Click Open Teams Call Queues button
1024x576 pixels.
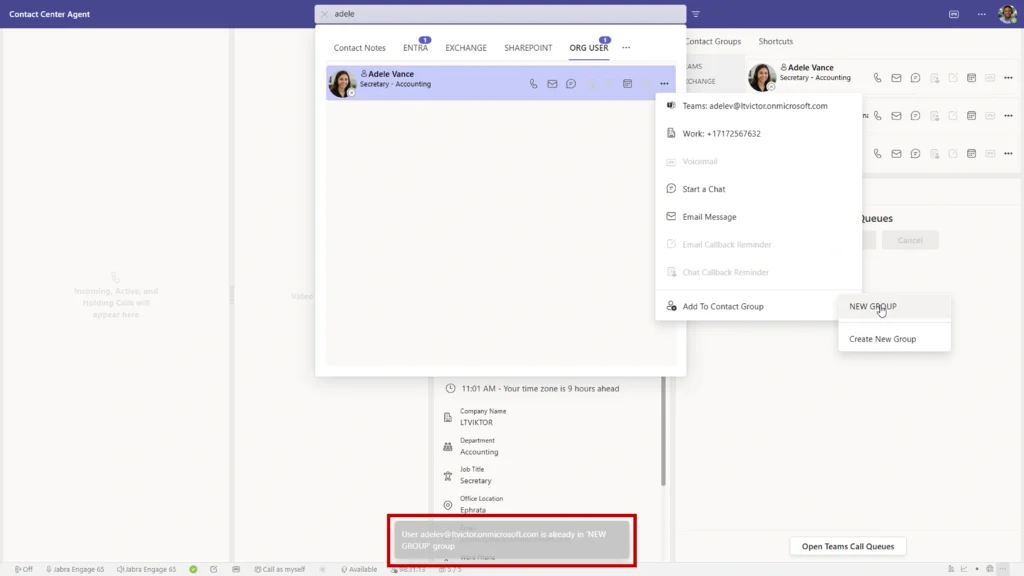pyautogui.click(x=848, y=547)
